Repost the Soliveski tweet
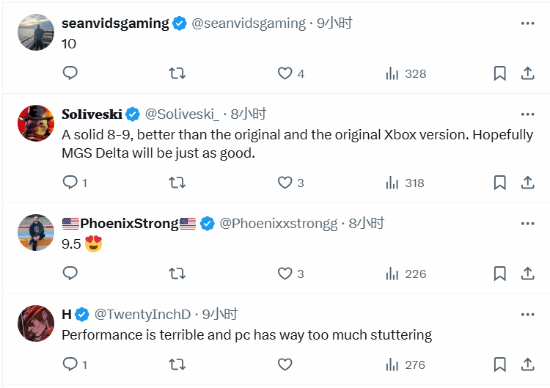Image resolution: width=550 pixels, height=388 pixels. (x=177, y=183)
